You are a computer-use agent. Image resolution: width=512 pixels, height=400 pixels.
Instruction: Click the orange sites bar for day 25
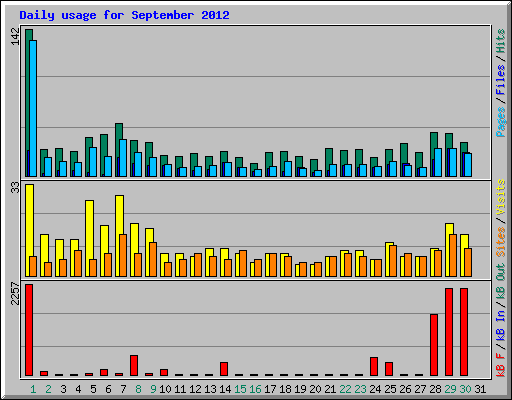point(393,261)
